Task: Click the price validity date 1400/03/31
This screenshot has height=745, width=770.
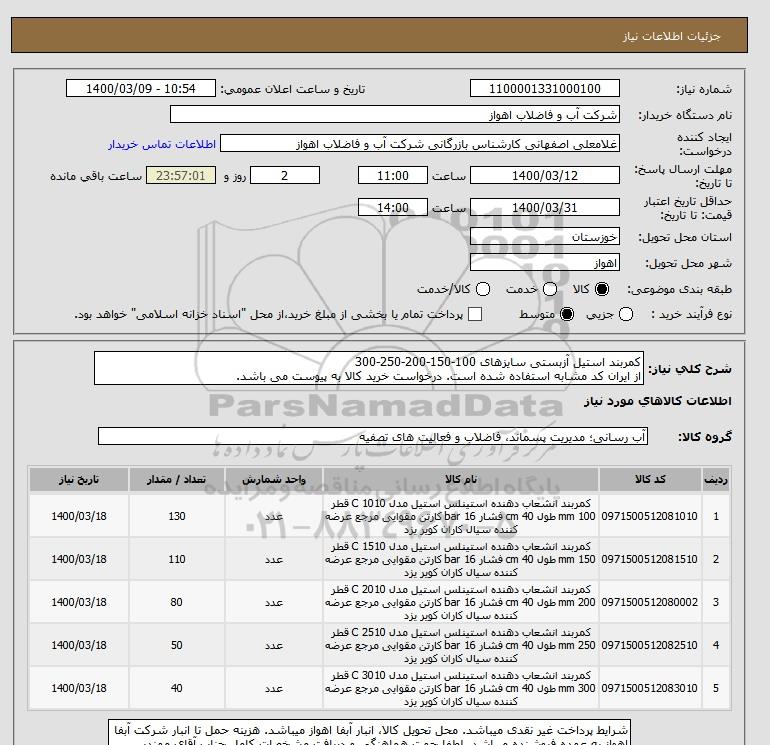Action: [x=545, y=207]
